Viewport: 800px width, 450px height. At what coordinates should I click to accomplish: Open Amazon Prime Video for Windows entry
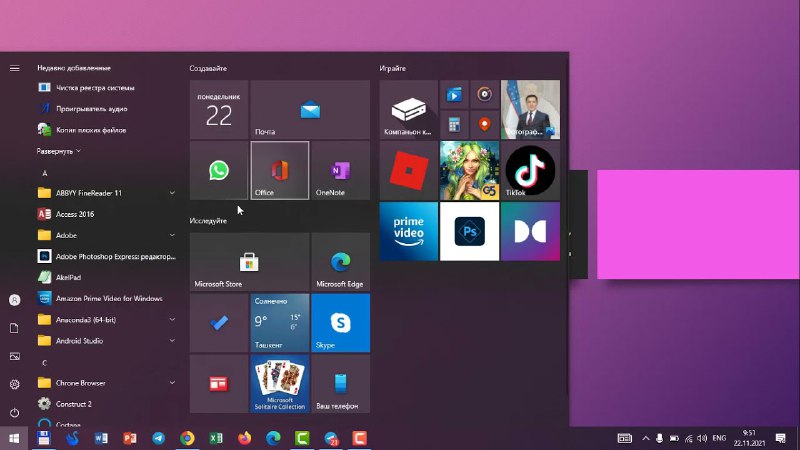(x=106, y=298)
